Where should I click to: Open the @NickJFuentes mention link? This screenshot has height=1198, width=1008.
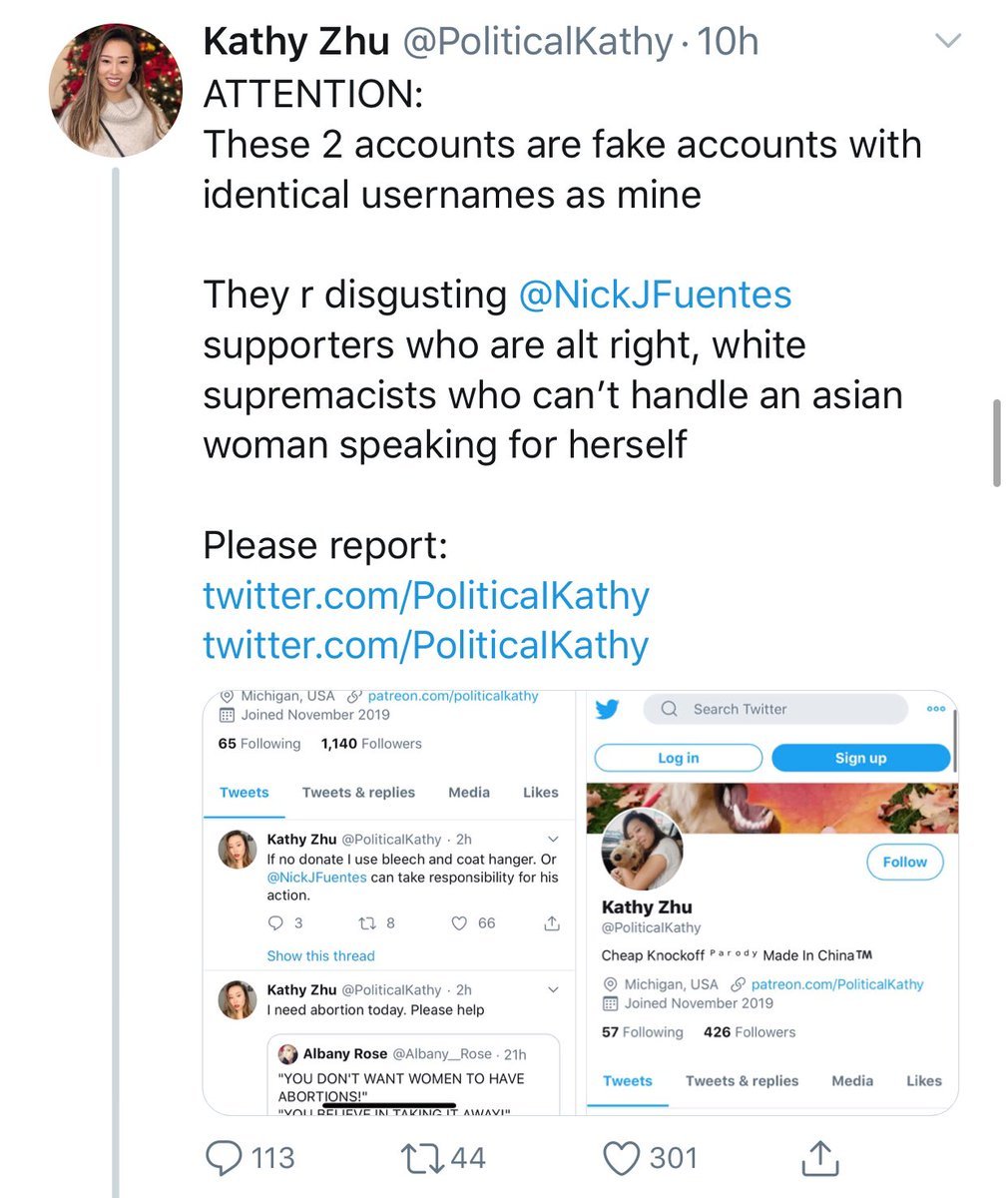tap(655, 295)
